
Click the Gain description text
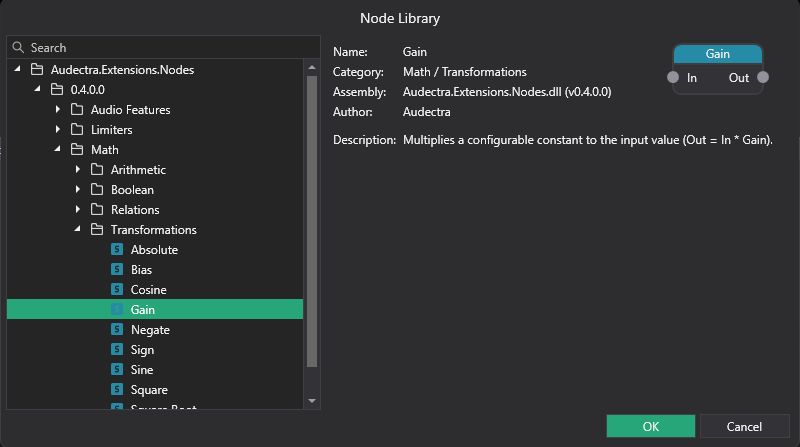point(588,140)
